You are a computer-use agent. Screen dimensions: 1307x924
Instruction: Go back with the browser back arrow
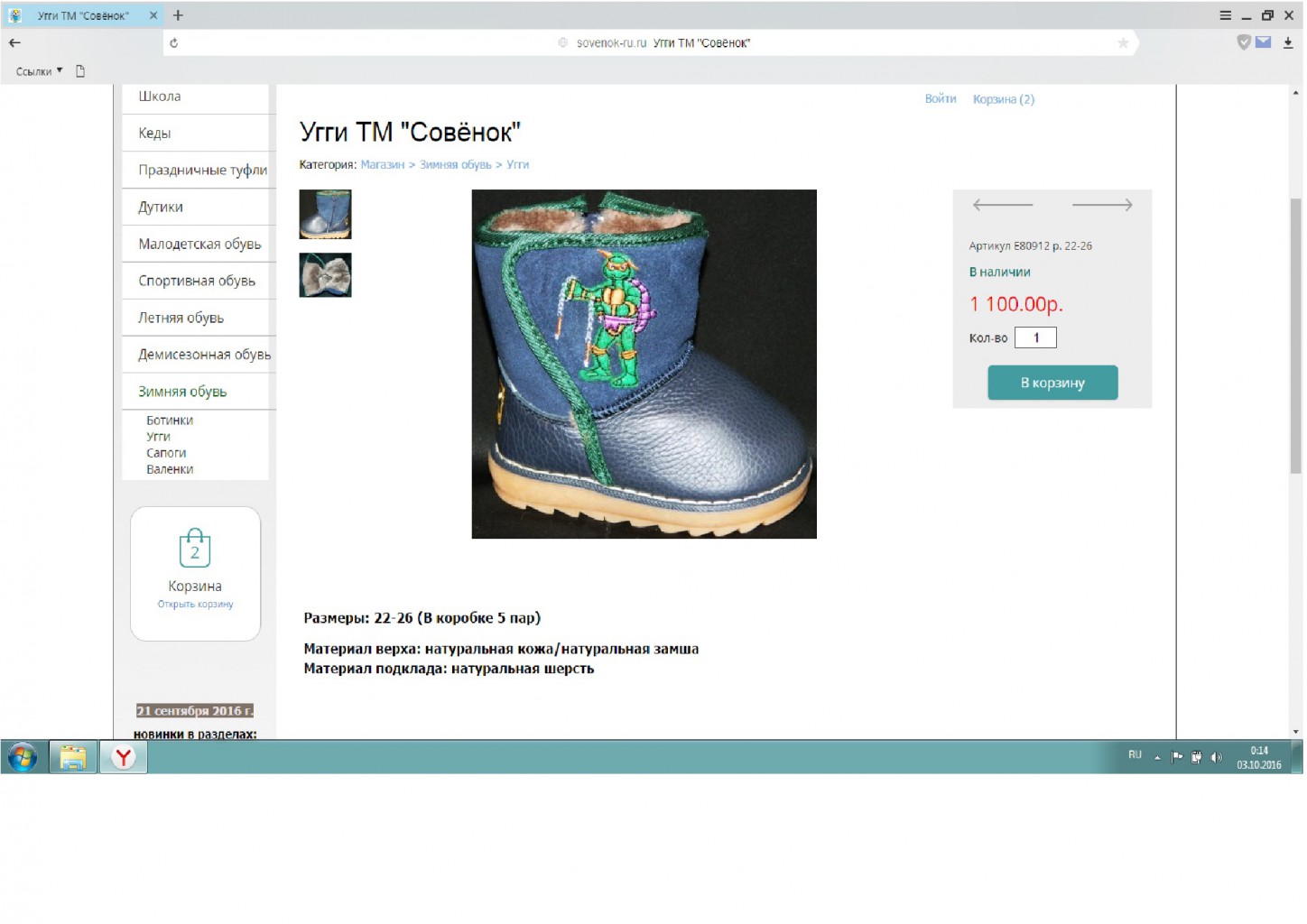click(x=14, y=42)
